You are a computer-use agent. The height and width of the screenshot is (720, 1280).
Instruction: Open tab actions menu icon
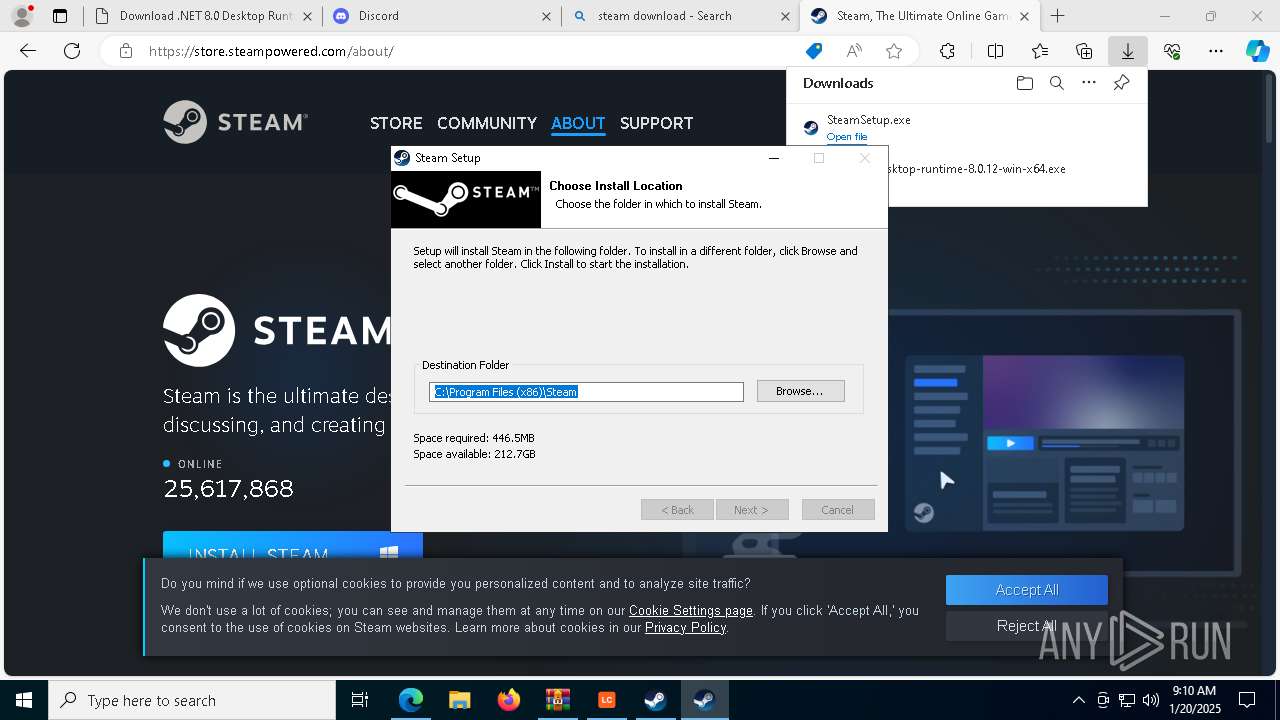(60, 16)
